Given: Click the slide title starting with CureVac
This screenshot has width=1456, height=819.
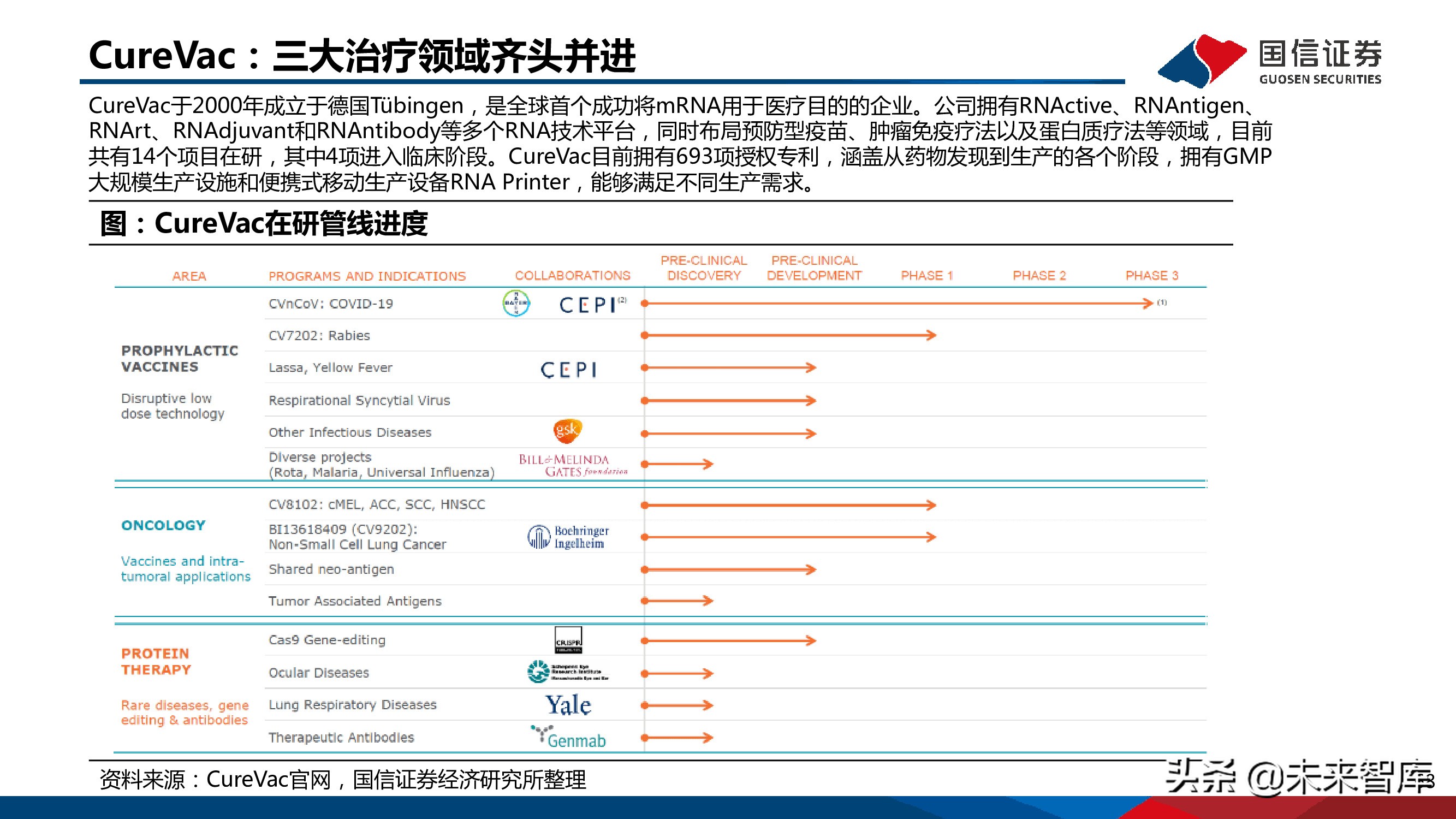Looking at the screenshot, I should (362, 56).
